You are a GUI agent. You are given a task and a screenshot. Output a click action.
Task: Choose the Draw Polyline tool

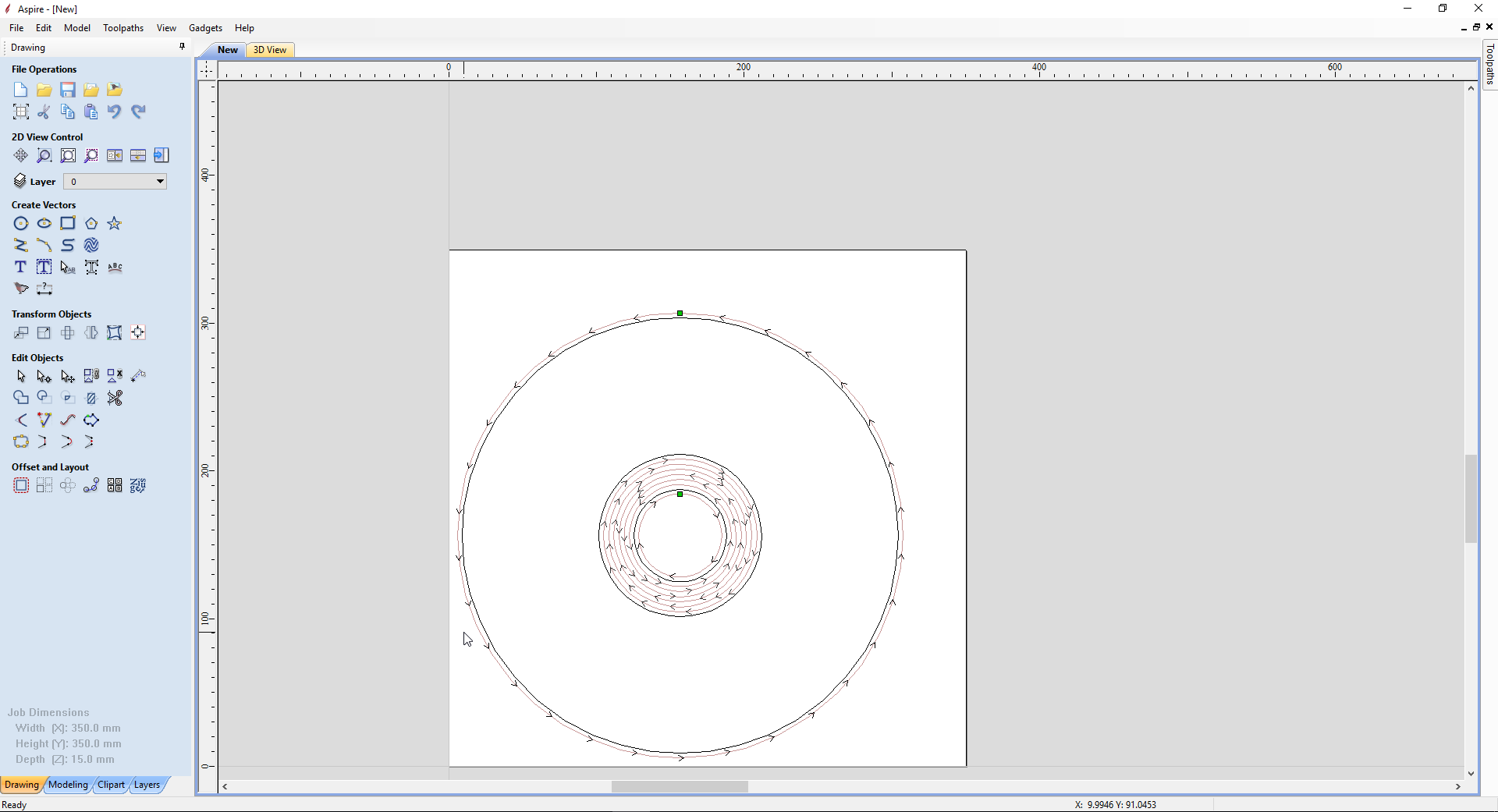pos(21,245)
